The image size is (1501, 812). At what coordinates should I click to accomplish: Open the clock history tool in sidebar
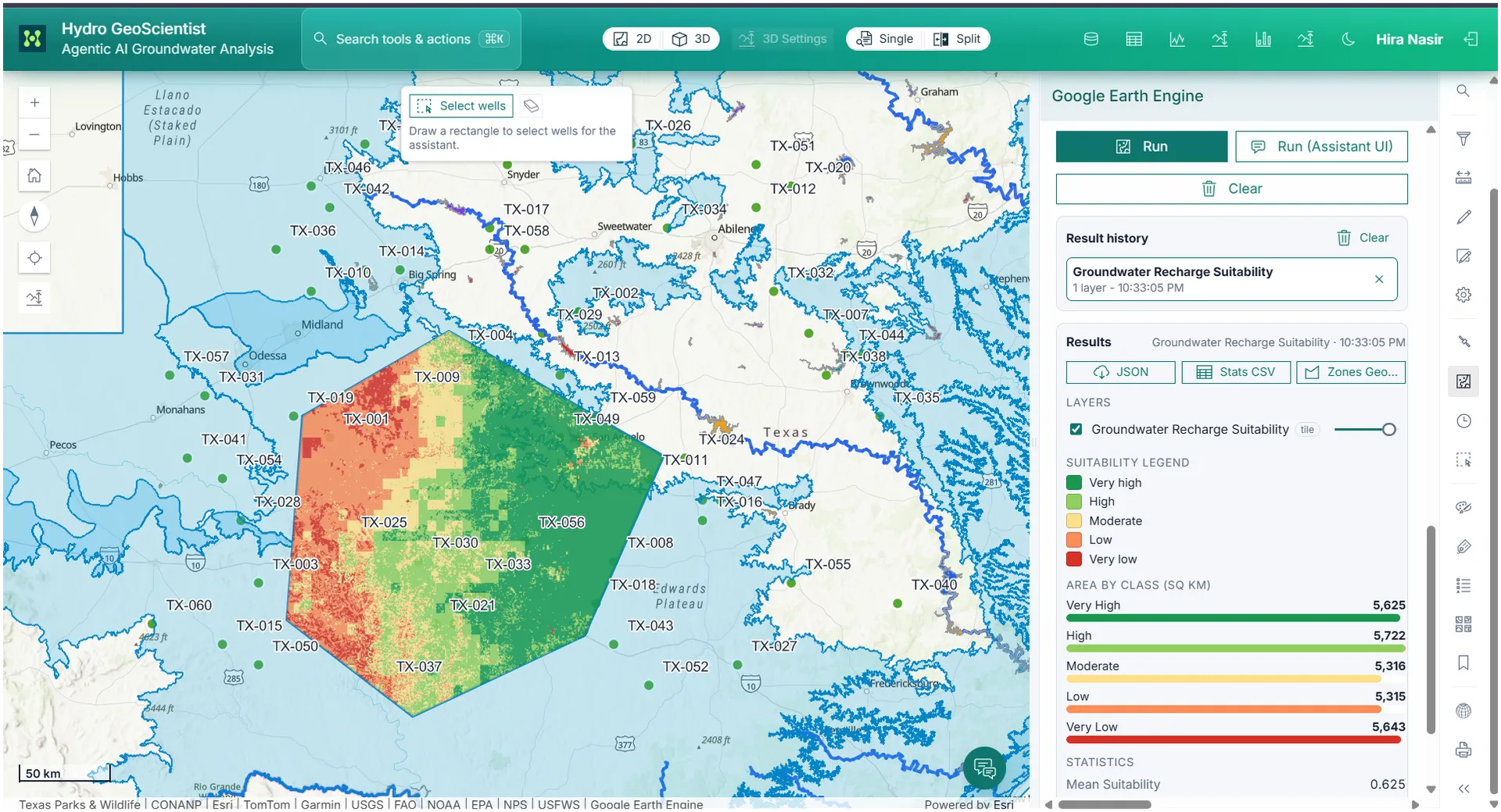click(x=1463, y=420)
